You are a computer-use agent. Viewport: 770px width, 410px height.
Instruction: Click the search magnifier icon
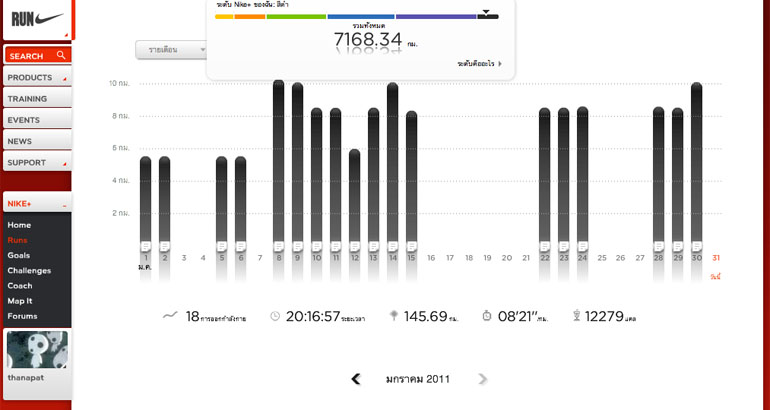(61, 56)
